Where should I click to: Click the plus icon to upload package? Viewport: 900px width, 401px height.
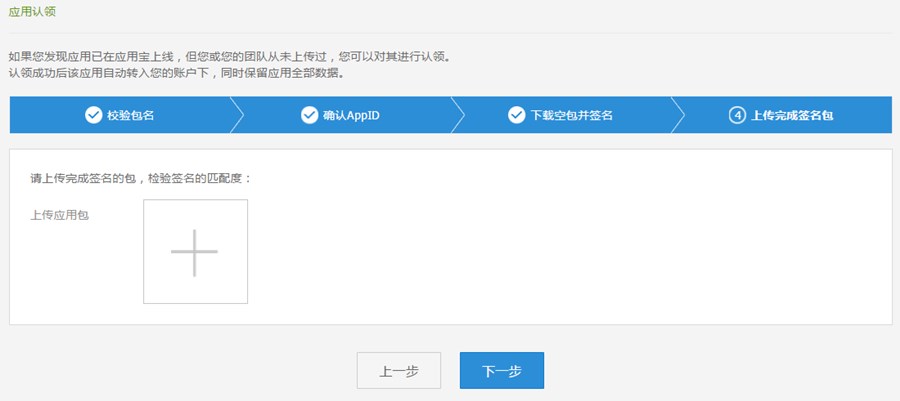[x=195, y=251]
